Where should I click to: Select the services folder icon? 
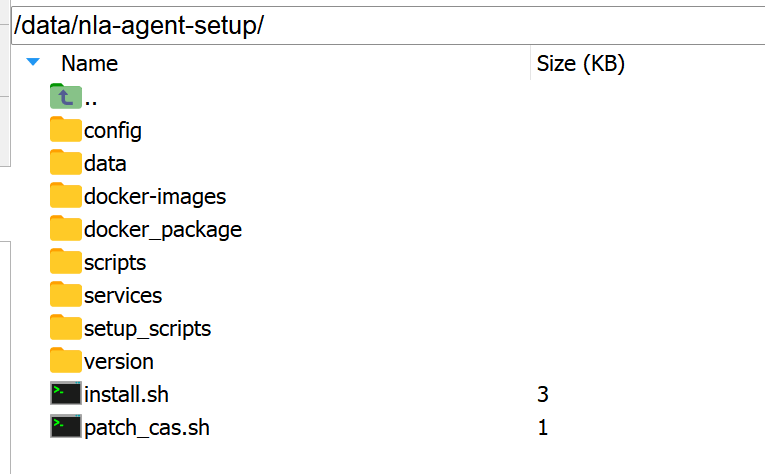coord(65,295)
